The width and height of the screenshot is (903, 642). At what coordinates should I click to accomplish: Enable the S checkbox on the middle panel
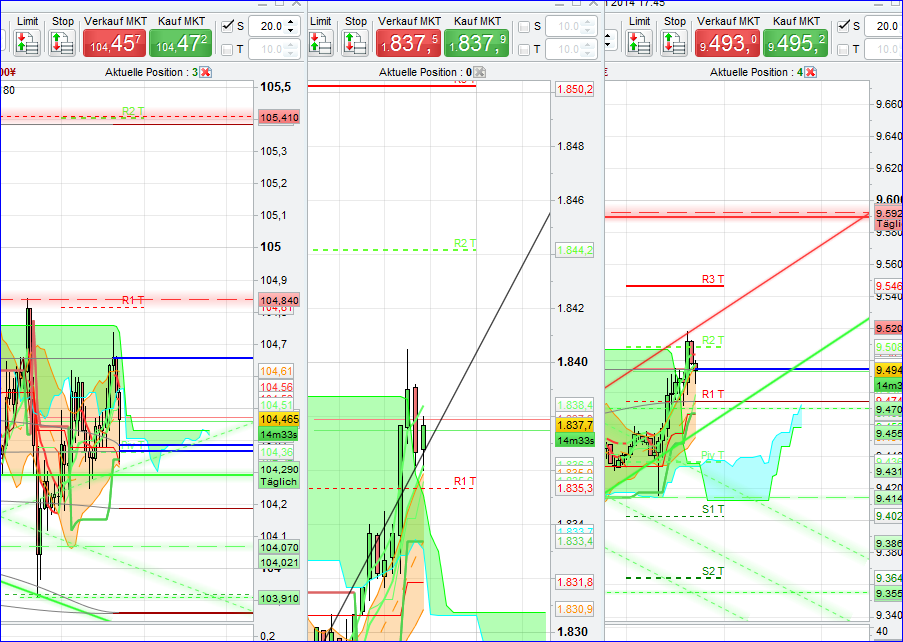(x=525, y=26)
